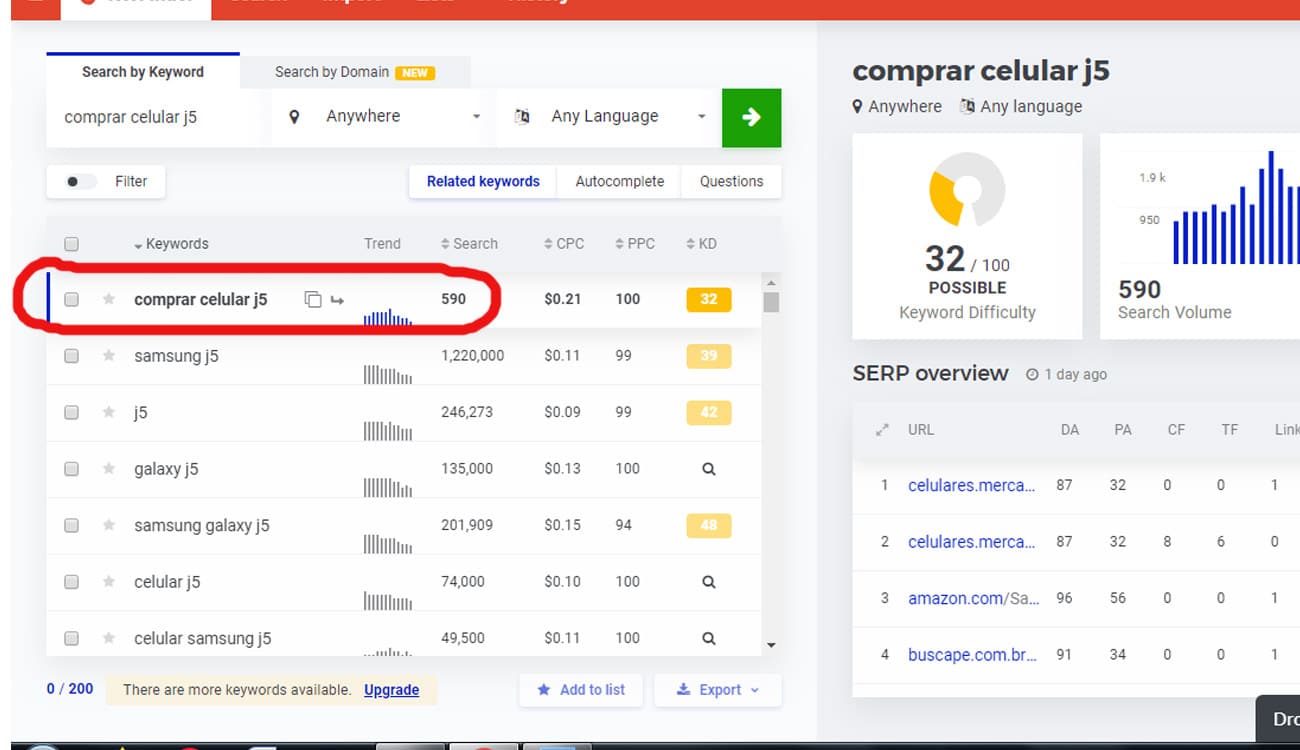The image size is (1300, 750).
Task: Click the keyword list scrollbar thumb
Action: (770, 302)
